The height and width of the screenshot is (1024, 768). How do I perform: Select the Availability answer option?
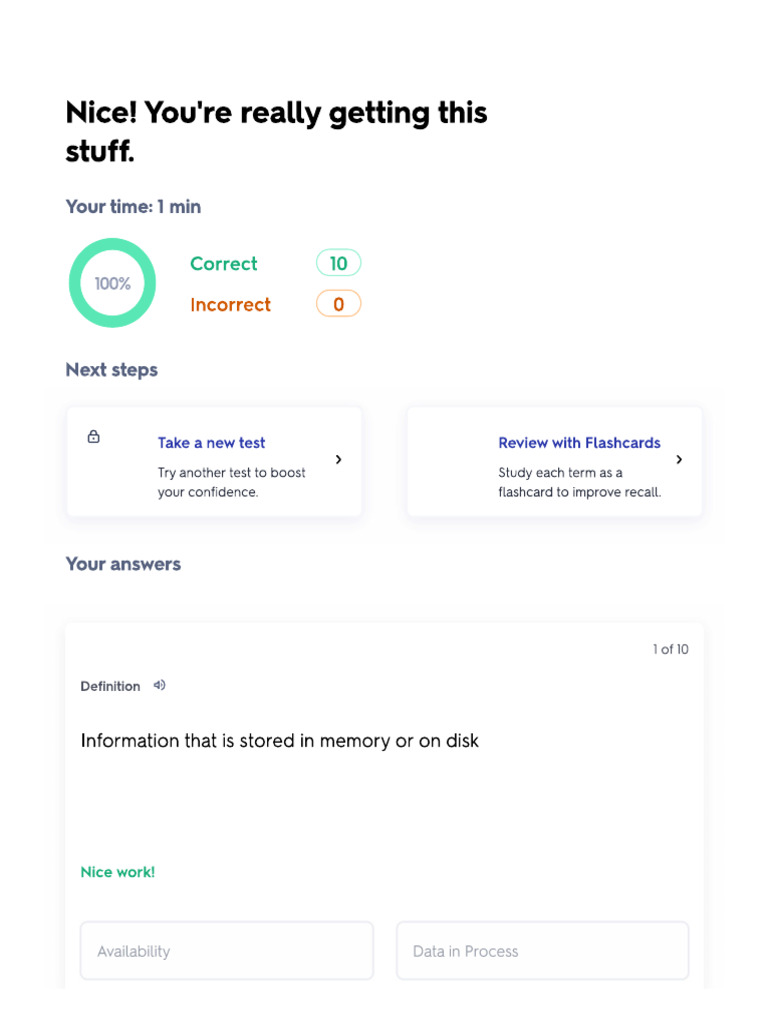[x=227, y=951]
